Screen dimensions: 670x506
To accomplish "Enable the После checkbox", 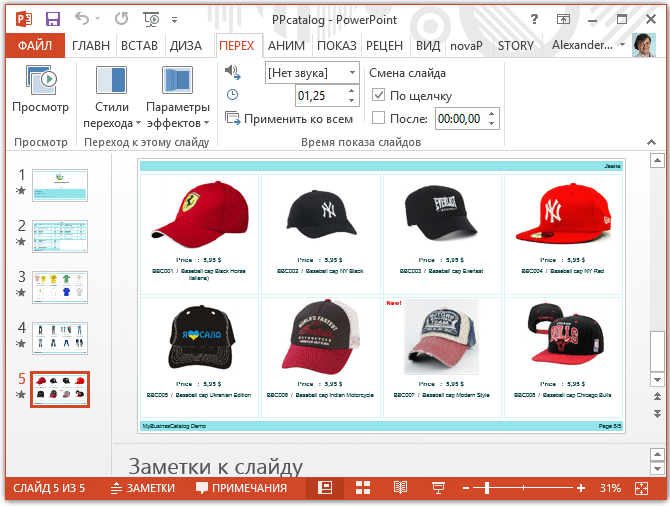I will click(x=379, y=118).
